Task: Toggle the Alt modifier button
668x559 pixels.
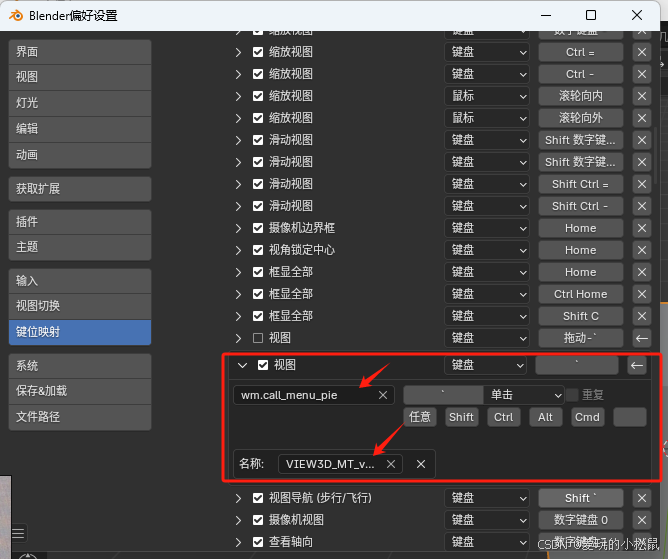Action: pos(545,417)
